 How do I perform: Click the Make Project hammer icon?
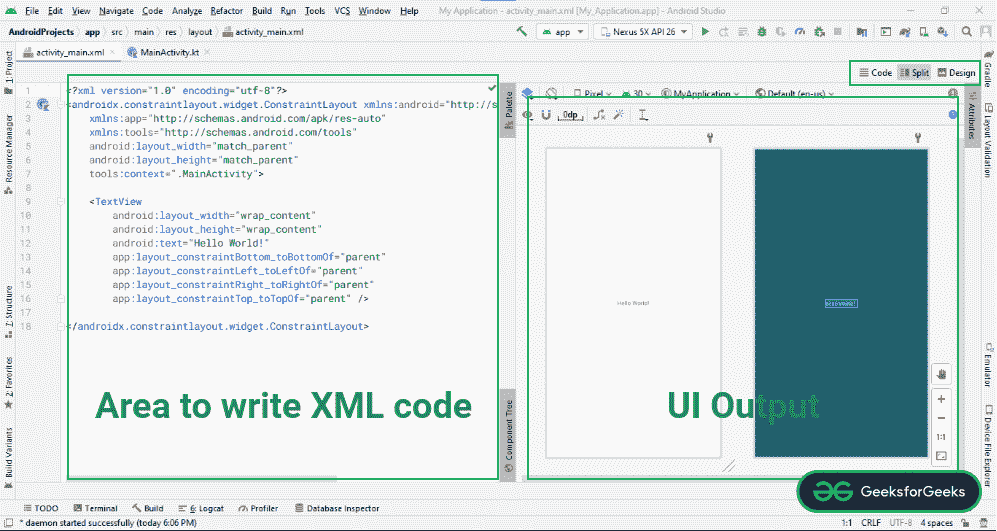[522, 32]
